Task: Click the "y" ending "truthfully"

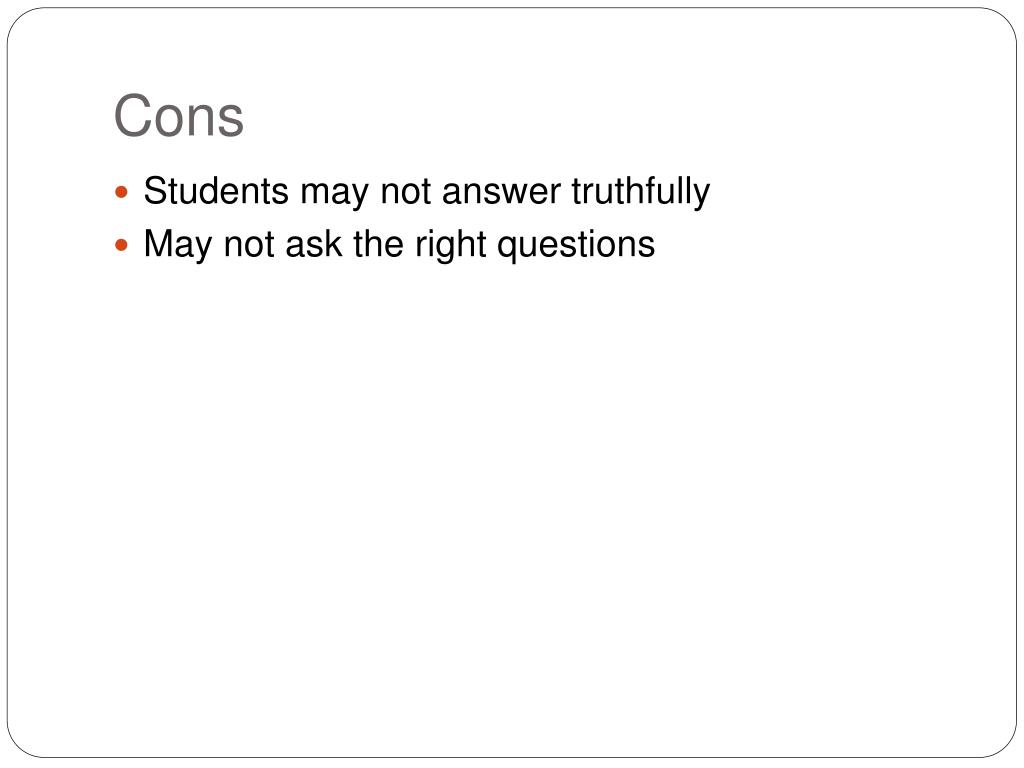Action: tap(703, 197)
